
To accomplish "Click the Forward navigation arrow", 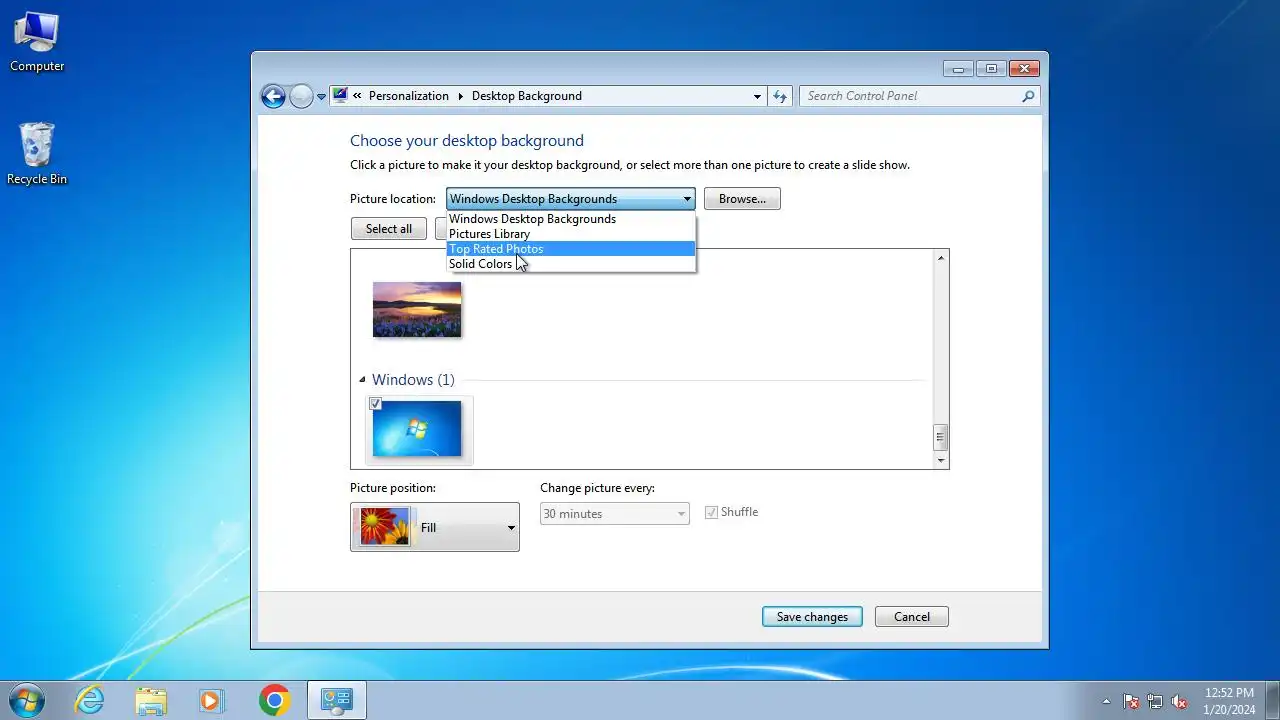I will point(301,96).
